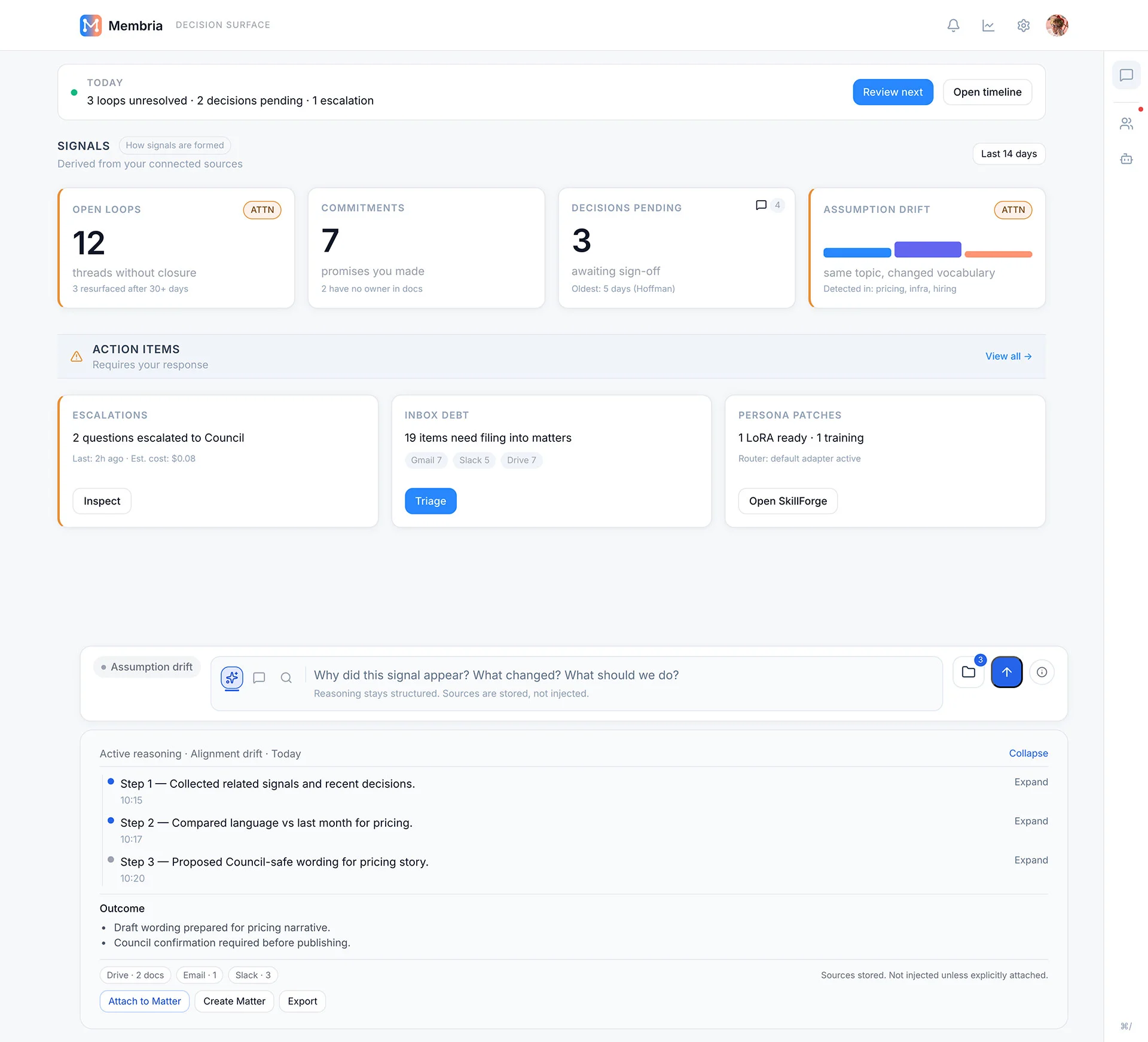1148x1042 pixels.
Task: Collapse the active reasoning panel
Action: (1028, 753)
